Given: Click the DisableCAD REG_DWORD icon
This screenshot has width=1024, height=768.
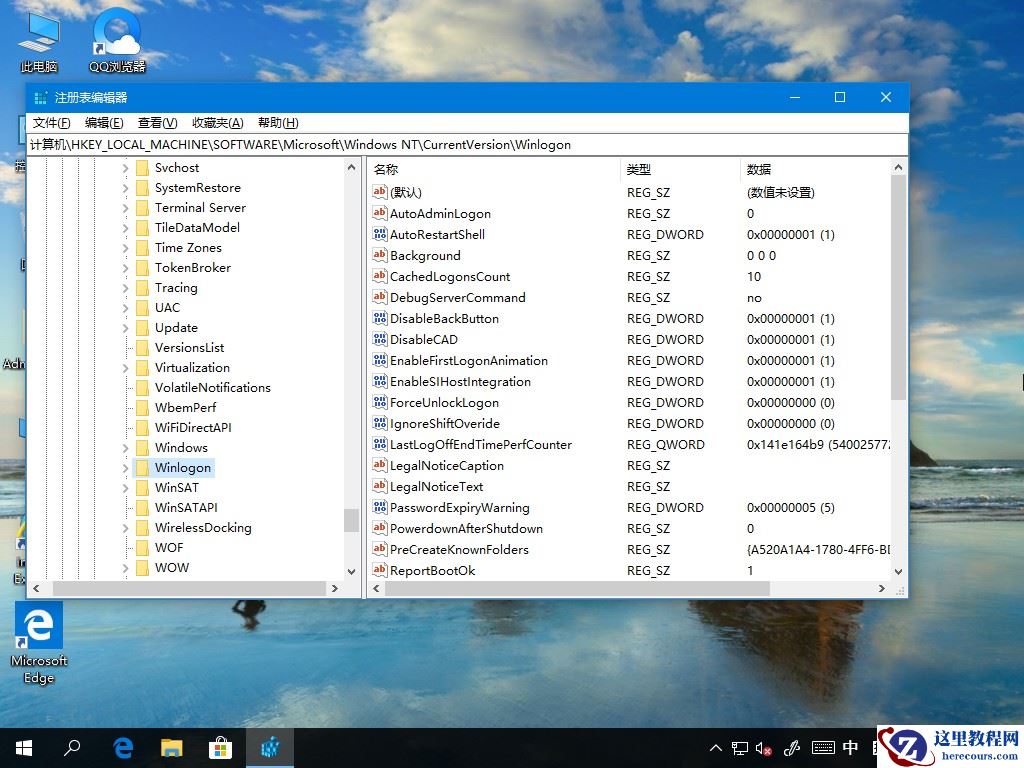Looking at the screenshot, I should (x=381, y=339).
